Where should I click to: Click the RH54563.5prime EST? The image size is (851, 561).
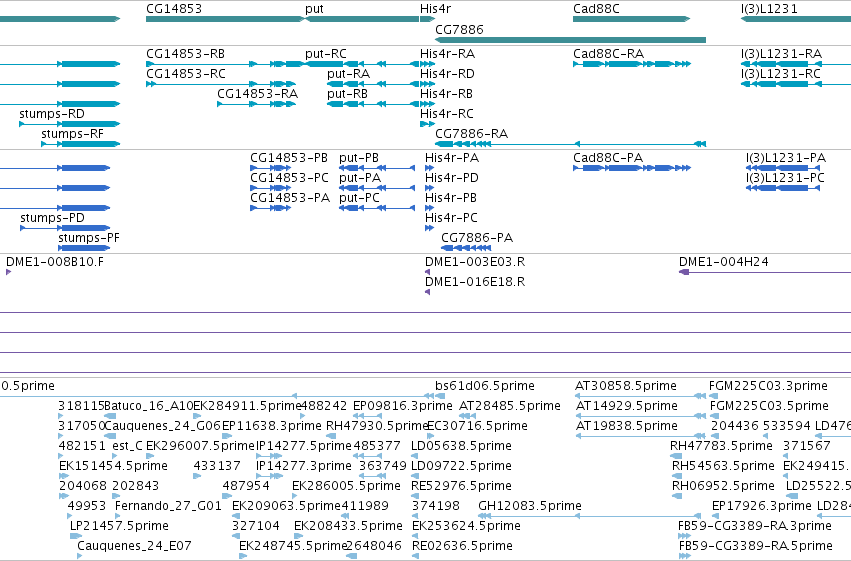click(678, 476)
